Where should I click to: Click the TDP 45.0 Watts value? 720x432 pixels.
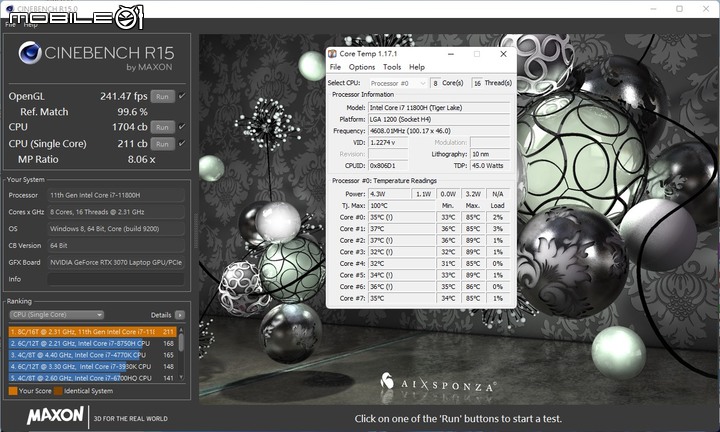coord(490,165)
